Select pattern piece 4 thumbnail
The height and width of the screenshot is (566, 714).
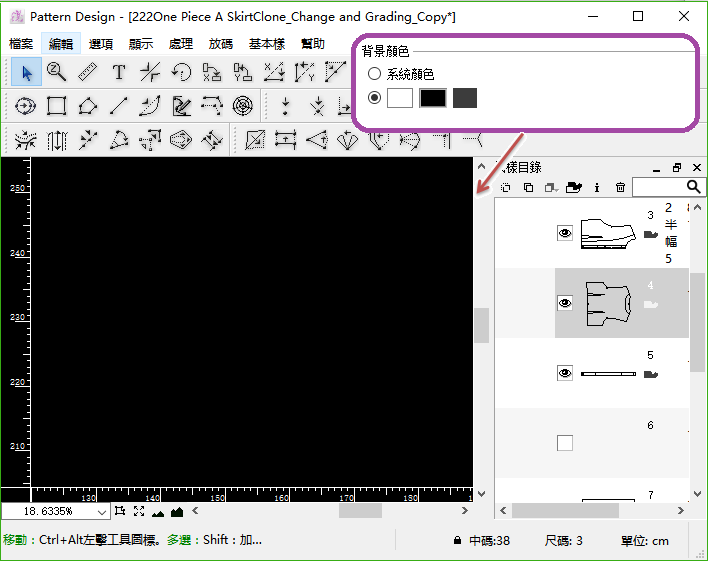pos(608,303)
